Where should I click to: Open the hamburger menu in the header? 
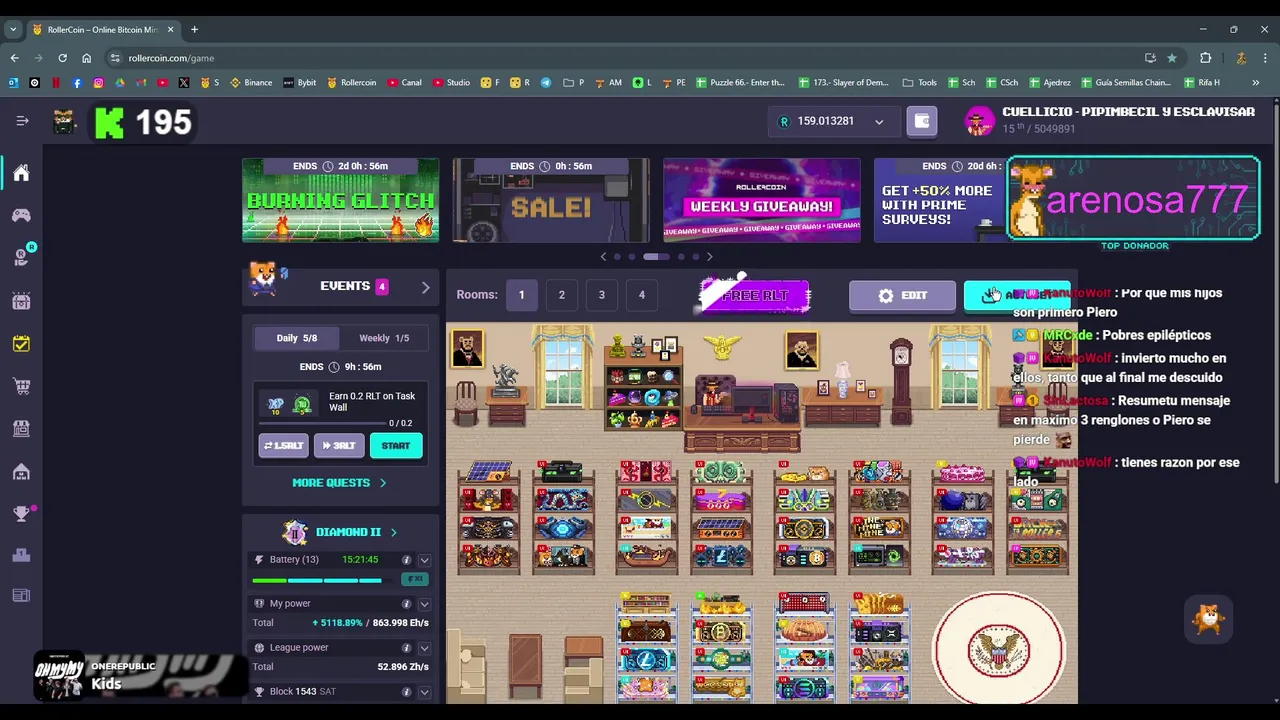pyautogui.click(x=22, y=121)
